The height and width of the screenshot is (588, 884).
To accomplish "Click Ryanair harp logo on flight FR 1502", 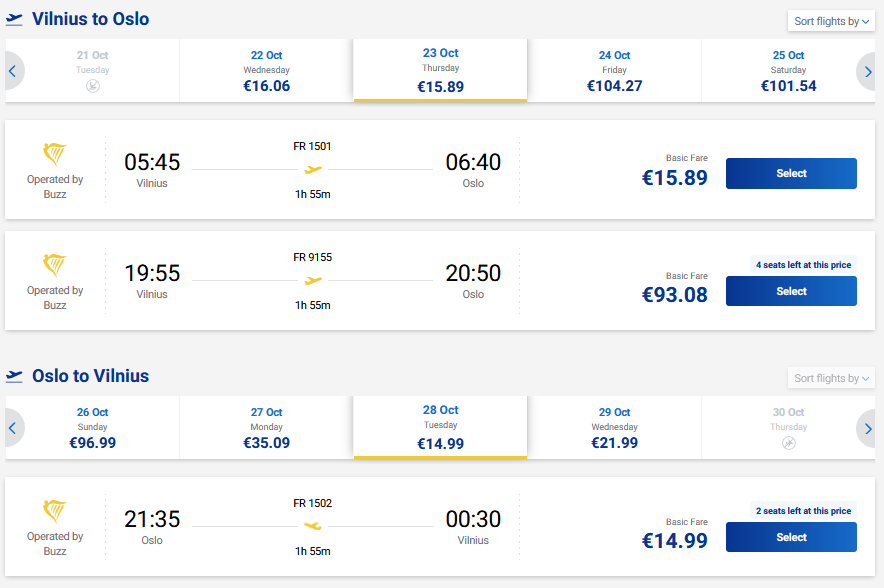I will pos(55,512).
